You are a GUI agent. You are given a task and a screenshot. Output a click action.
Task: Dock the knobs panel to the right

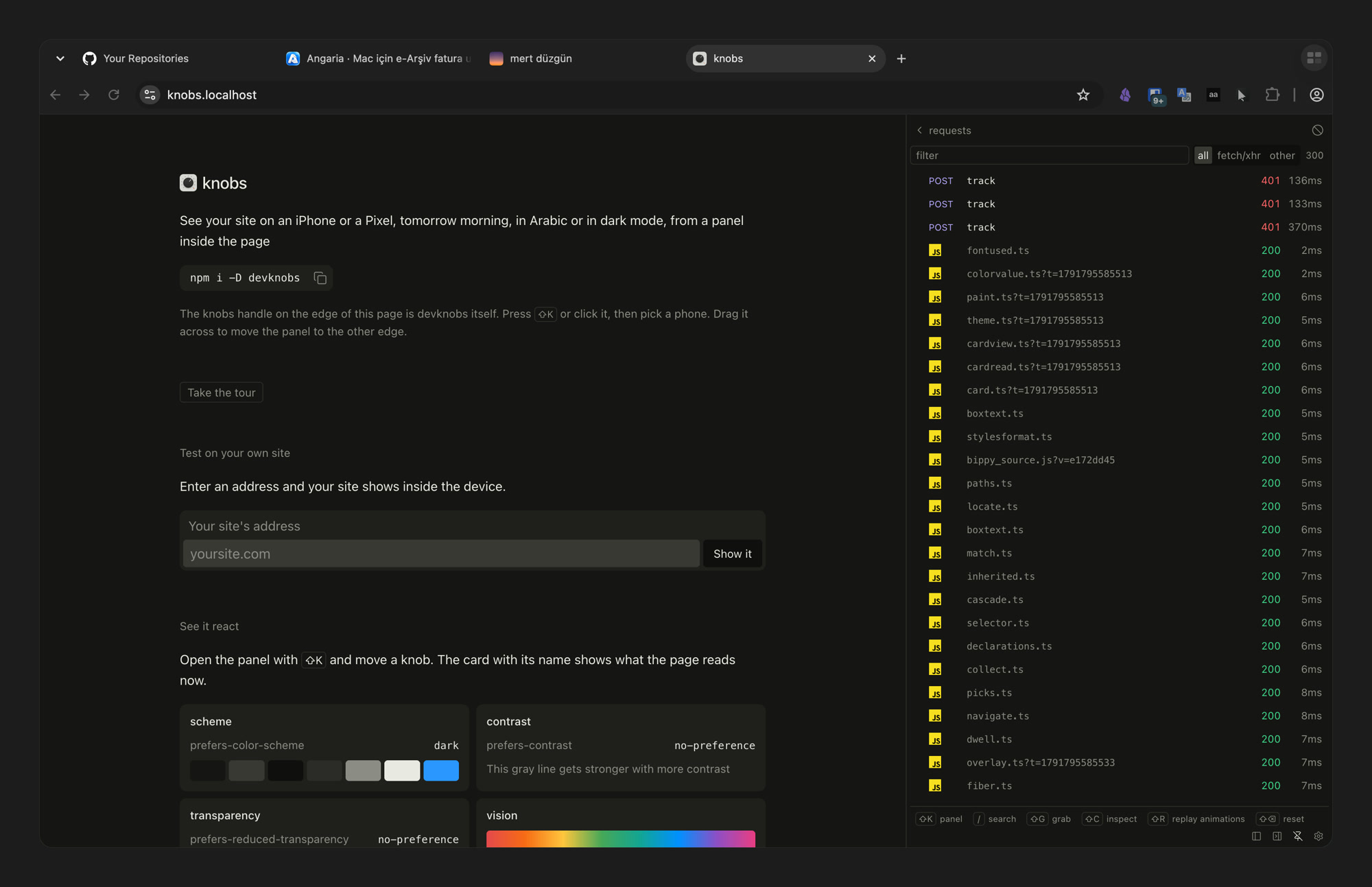(x=1277, y=836)
